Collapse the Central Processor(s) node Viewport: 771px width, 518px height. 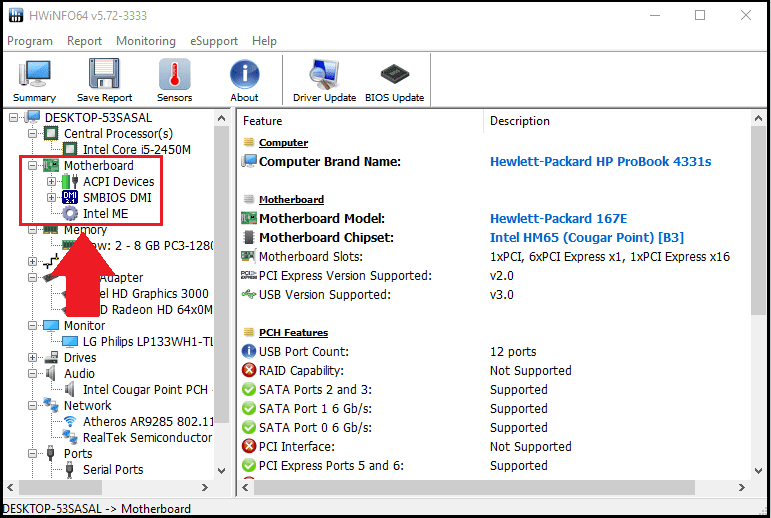coord(33,134)
